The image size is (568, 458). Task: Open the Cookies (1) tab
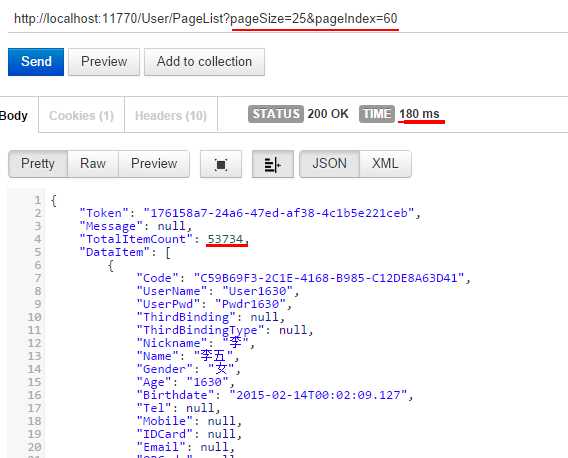click(82, 116)
